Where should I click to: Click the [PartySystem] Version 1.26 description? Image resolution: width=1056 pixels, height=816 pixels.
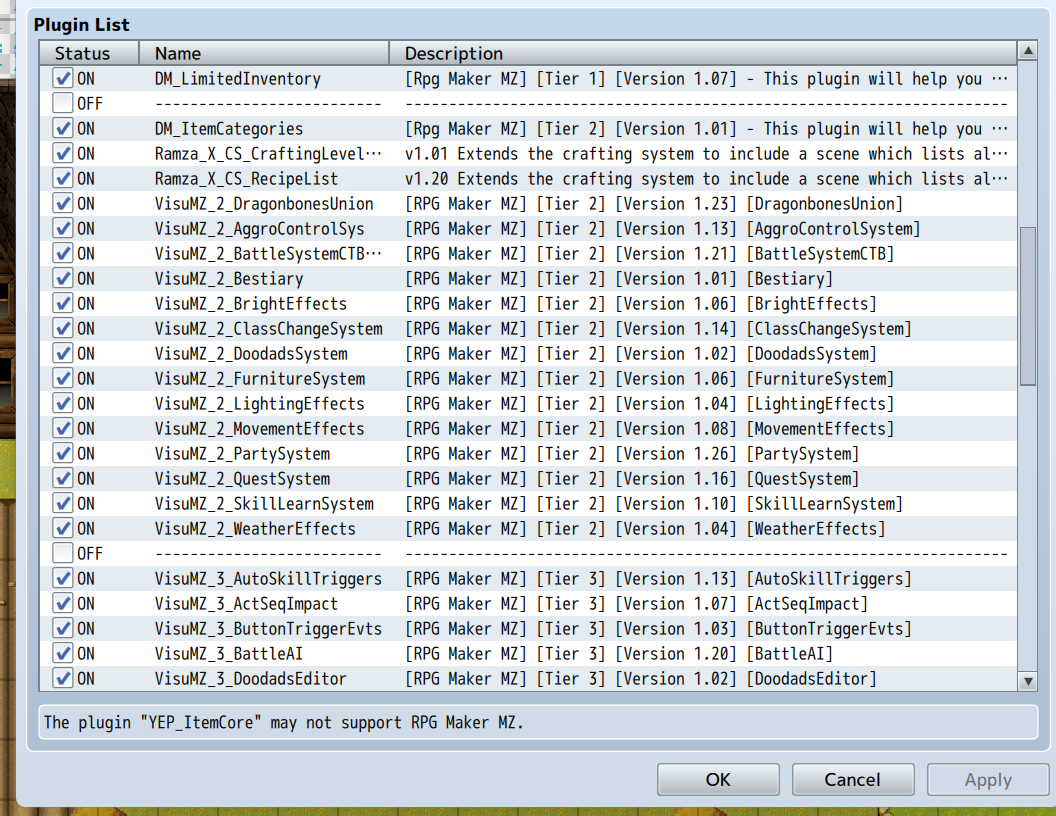(632, 454)
